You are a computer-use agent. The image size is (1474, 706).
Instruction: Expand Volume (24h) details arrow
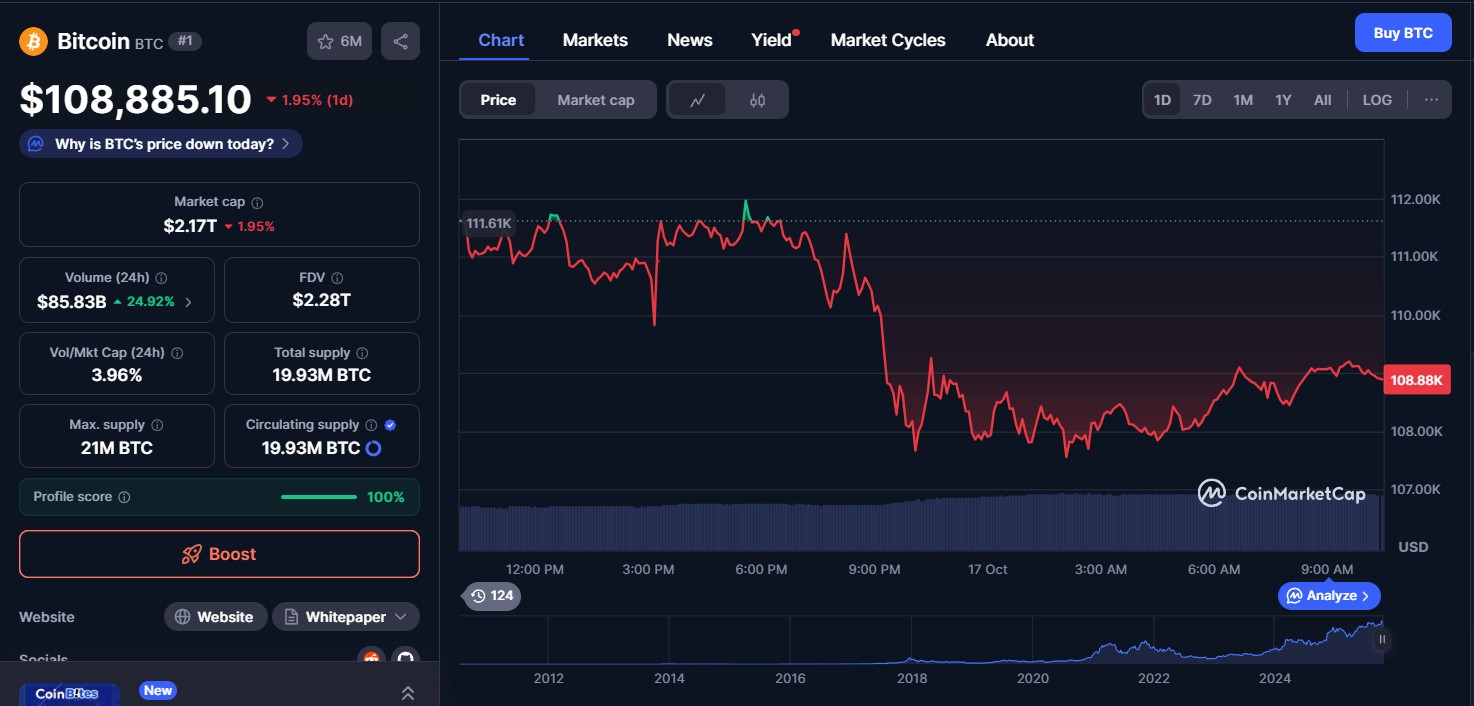click(x=189, y=301)
